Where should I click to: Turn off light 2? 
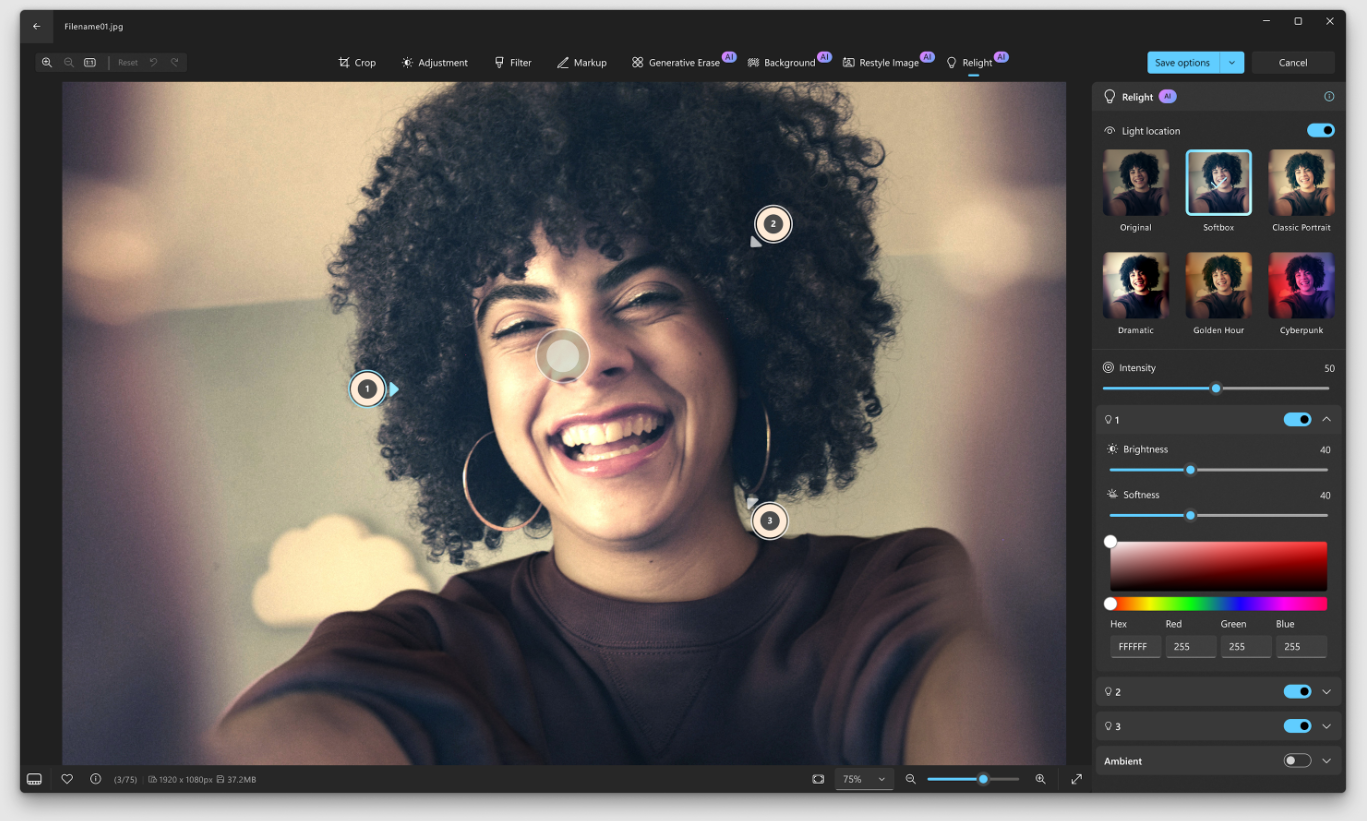(1297, 691)
